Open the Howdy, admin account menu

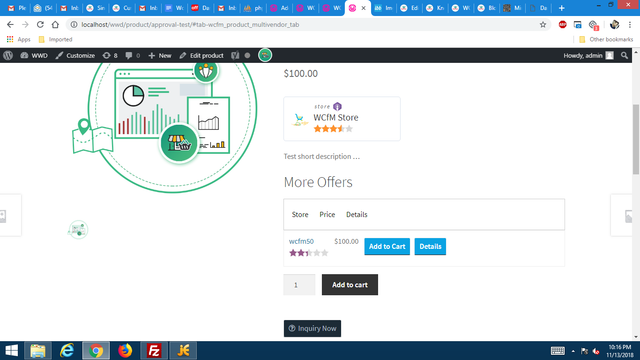(588, 56)
